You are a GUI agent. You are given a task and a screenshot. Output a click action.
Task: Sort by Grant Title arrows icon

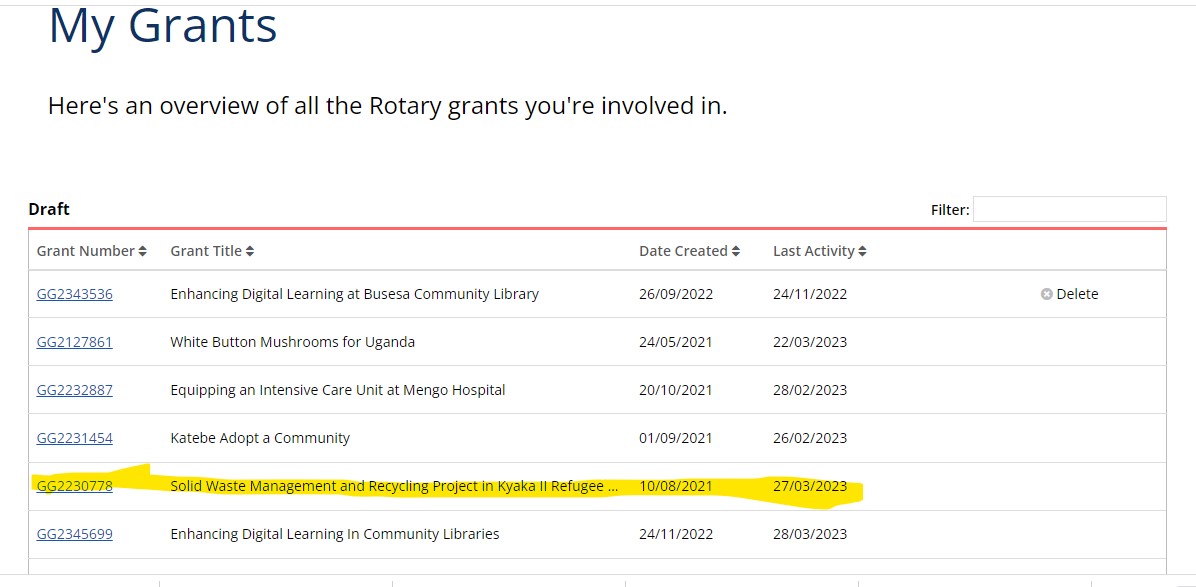coord(250,251)
